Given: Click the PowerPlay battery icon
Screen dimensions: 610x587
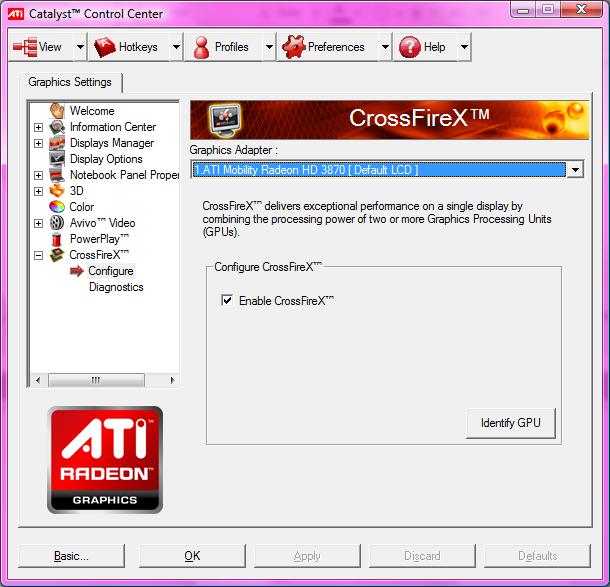Looking at the screenshot, I should pos(57,239).
